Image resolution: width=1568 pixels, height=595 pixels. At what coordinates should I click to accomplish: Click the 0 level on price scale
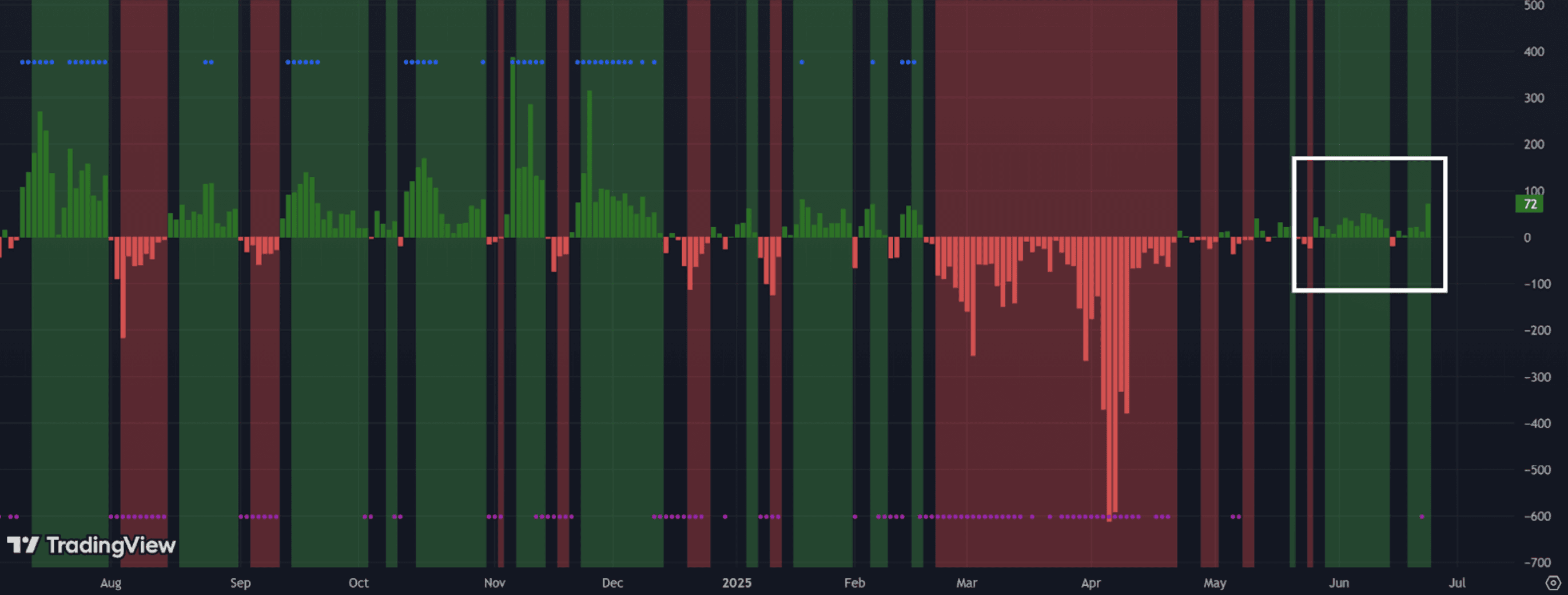click(x=1527, y=237)
